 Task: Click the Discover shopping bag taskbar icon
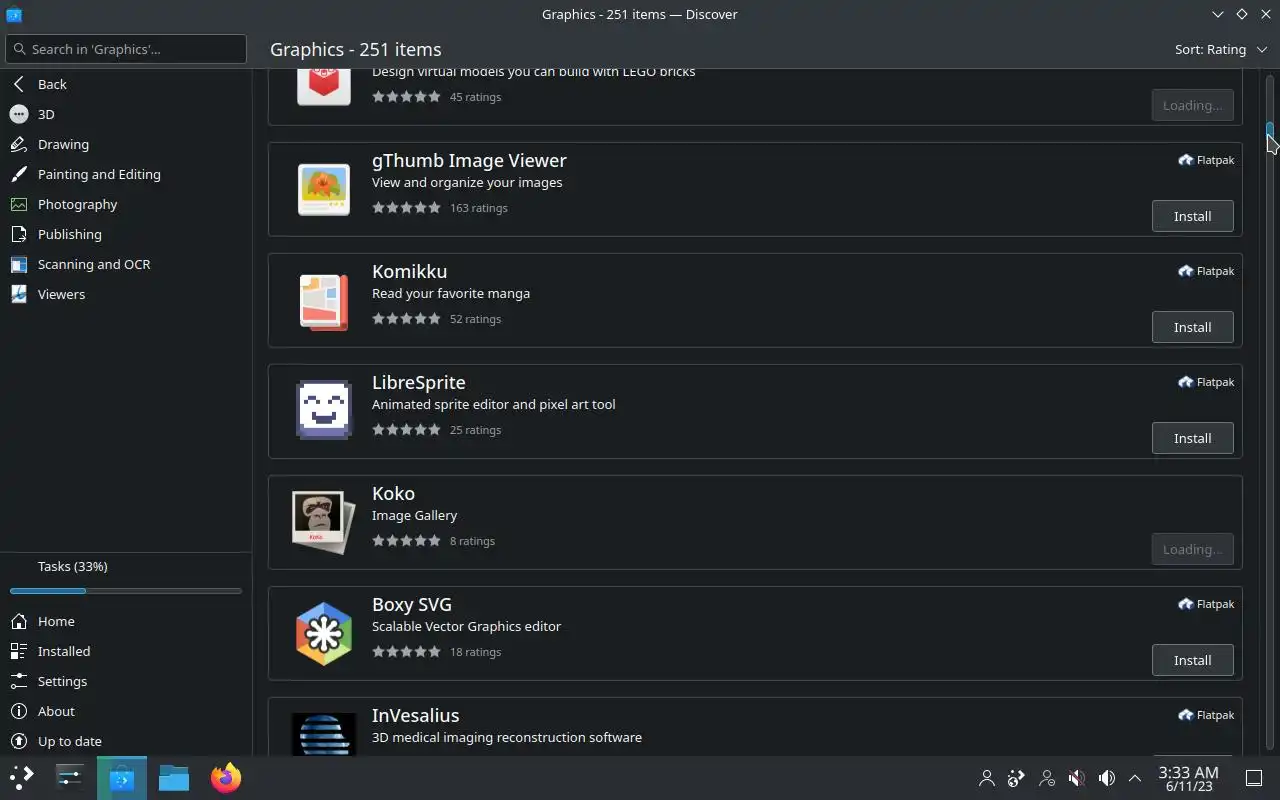click(x=122, y=777)
